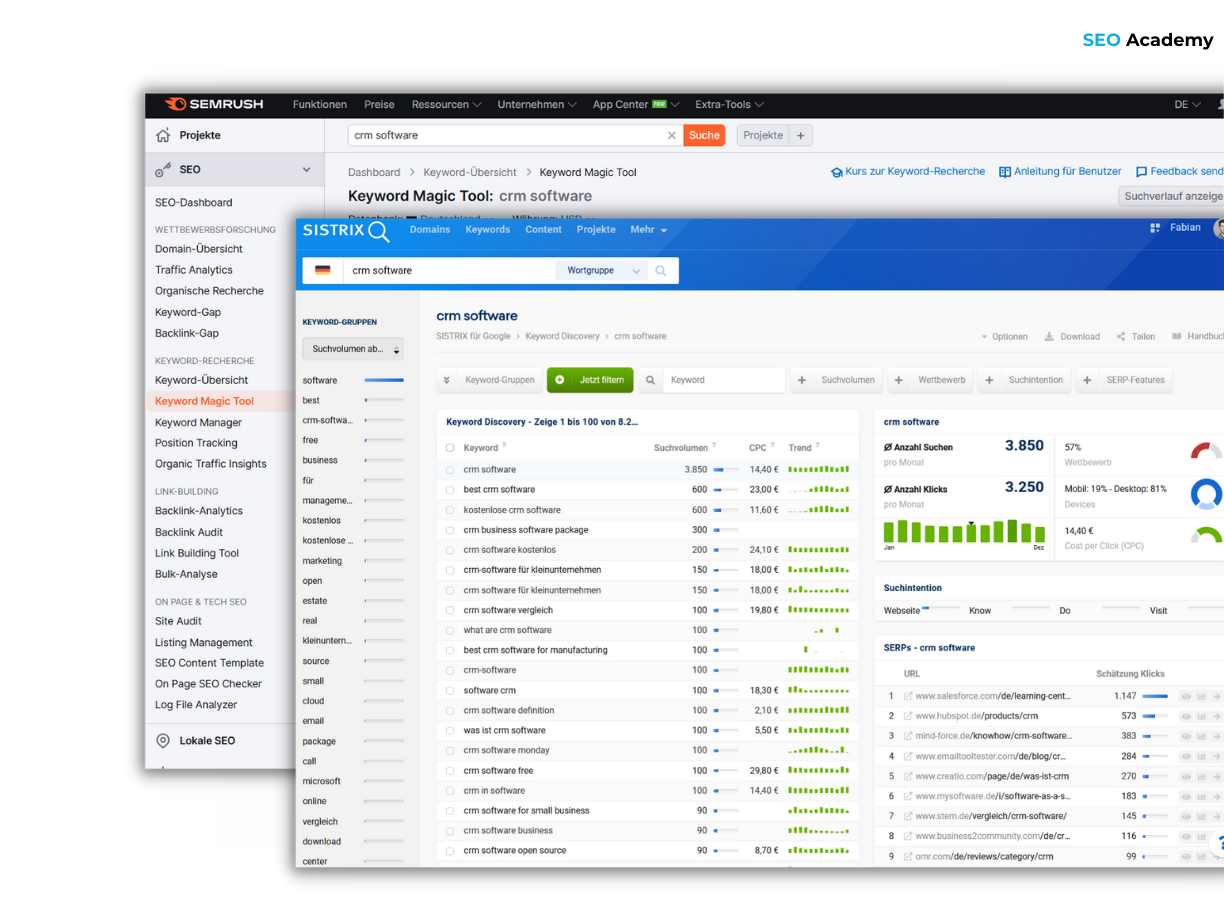Viewport: 1224px width, 918px height.
Task: Click the plus icon on the Suchvolumen filter
Action: (x=802, y=380)
